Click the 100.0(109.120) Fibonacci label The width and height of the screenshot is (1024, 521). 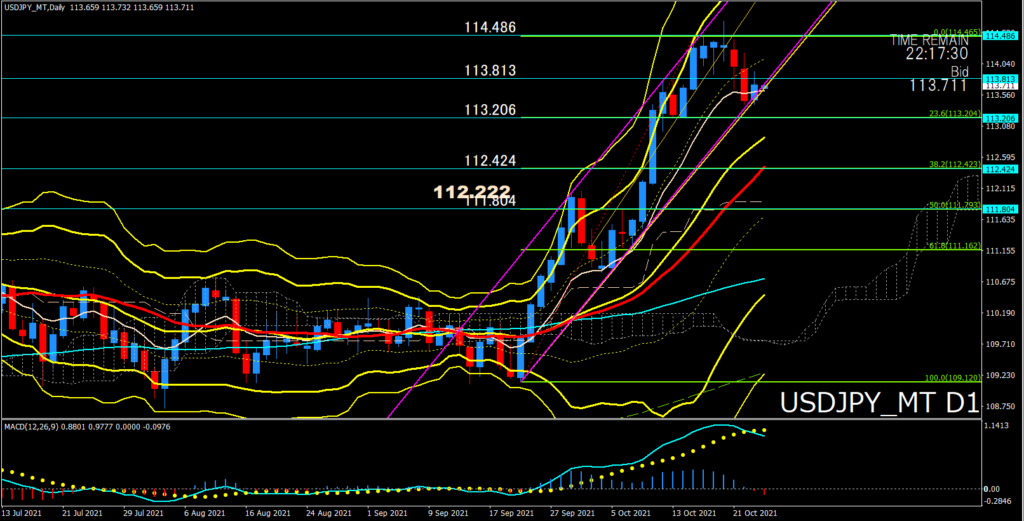tap(952, 377)
